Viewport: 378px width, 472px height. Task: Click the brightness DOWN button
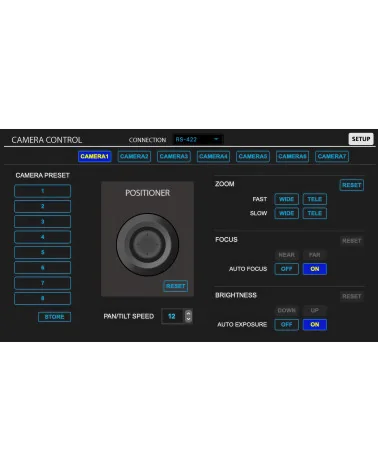pos(286,310)
